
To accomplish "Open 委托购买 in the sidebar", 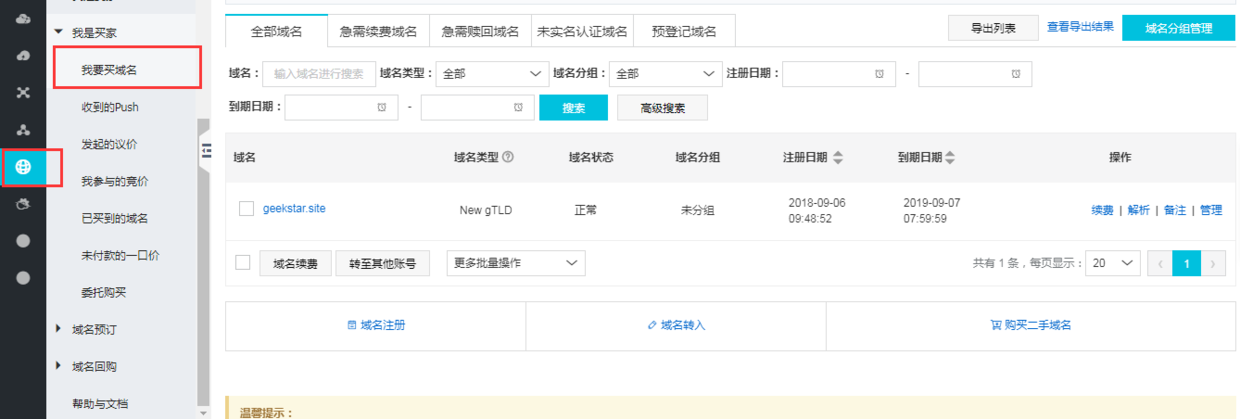I will 104,292.
